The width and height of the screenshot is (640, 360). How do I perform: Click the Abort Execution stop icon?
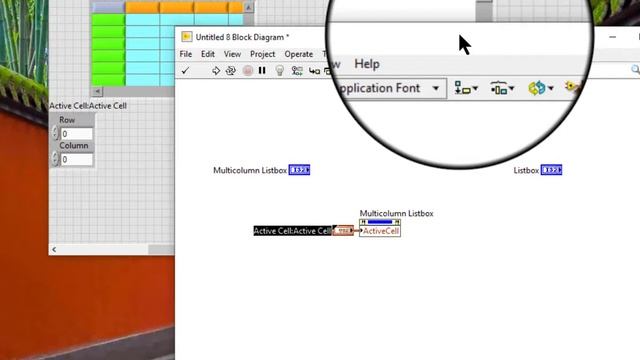248,71
